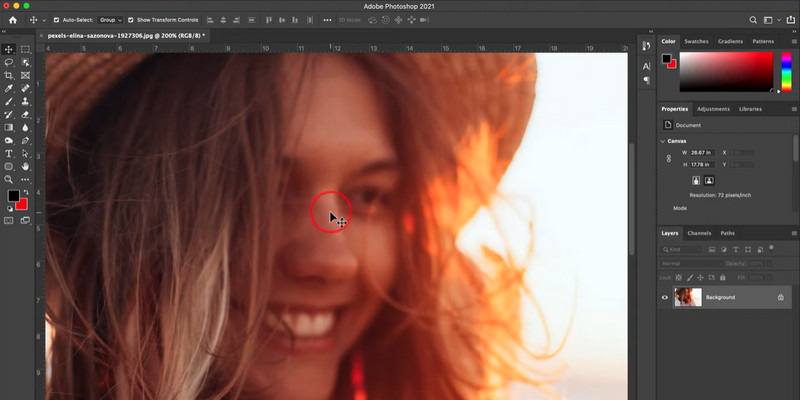Disable Show Transform Controls checkbox

(x=131, y=20)
